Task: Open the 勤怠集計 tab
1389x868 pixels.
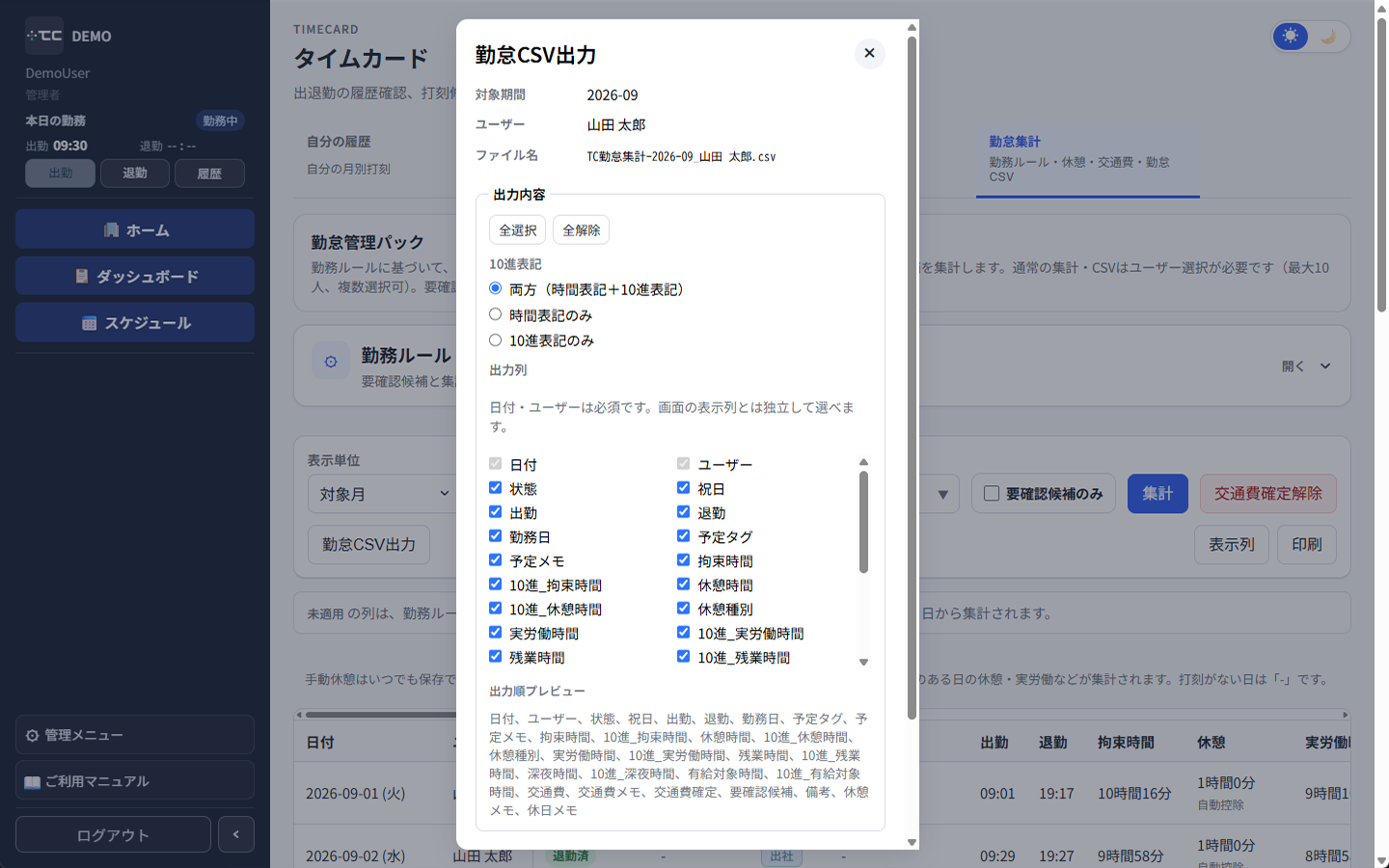Action: [x=1087, y=158]
